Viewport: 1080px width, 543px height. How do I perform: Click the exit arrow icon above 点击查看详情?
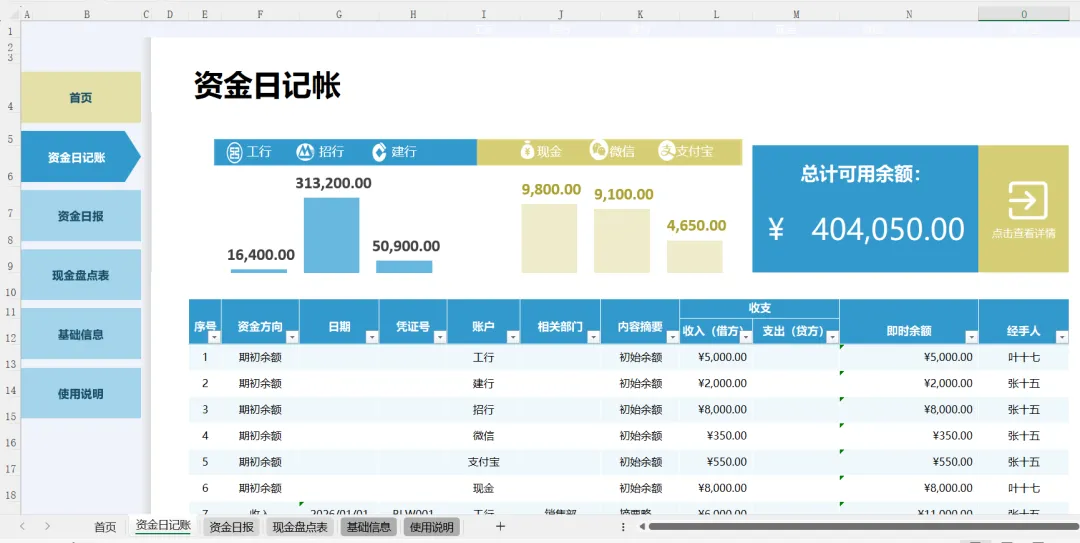(x=1027, y=201)
